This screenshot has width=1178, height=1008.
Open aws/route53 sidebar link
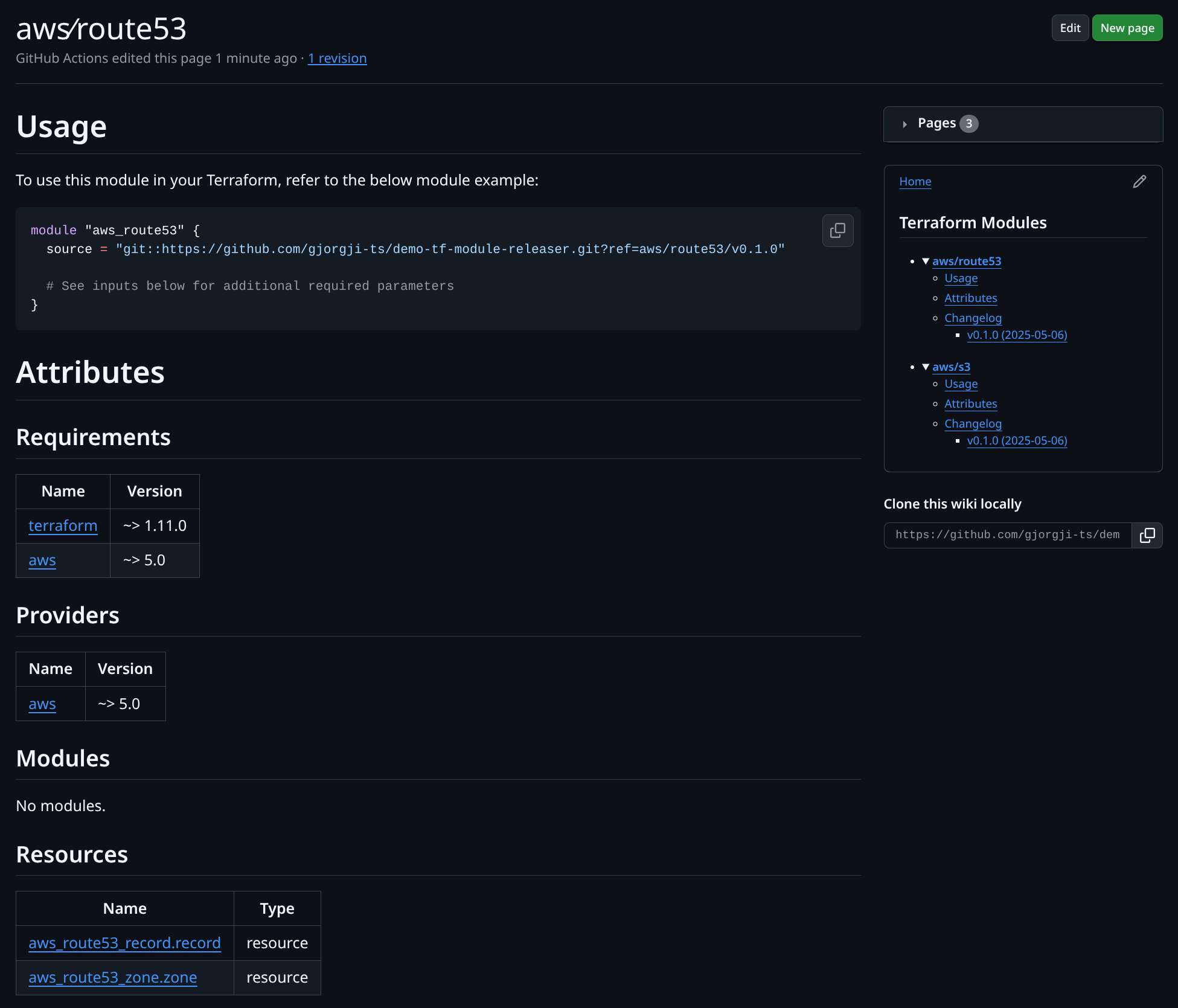click(x=966, y=261)
